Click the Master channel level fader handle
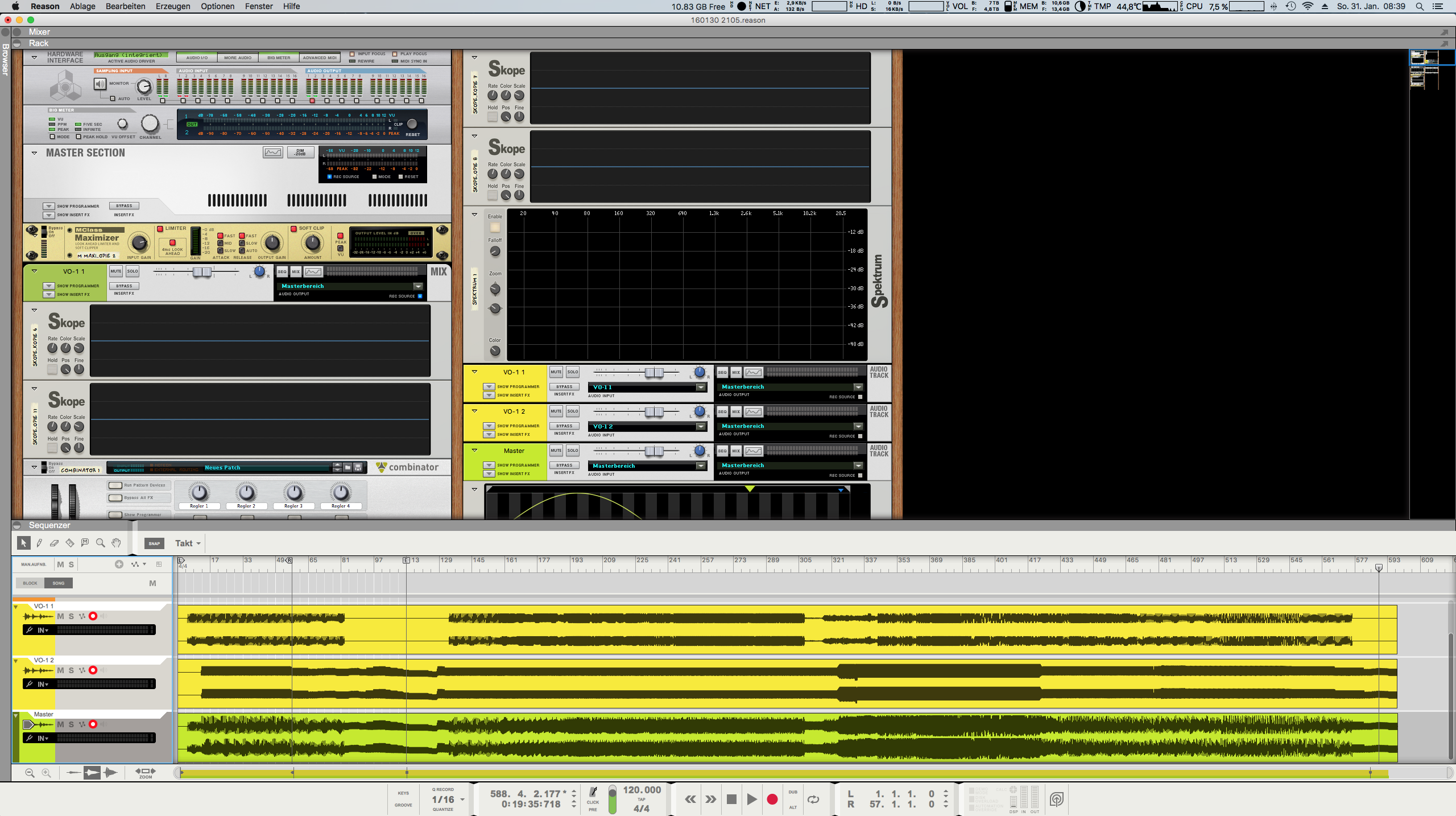 654,451
